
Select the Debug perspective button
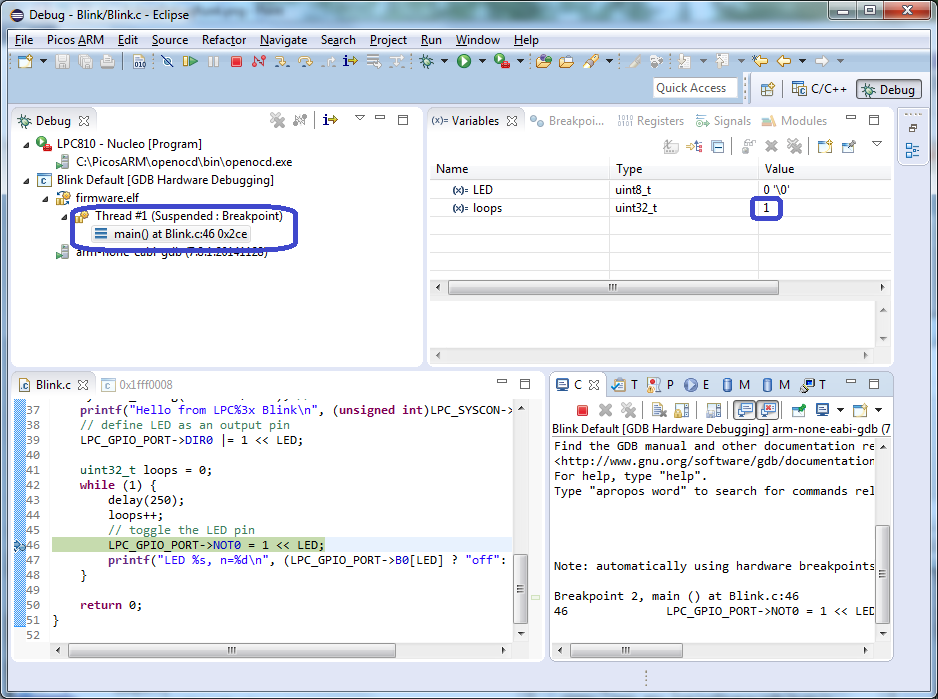tap(889, 89)
